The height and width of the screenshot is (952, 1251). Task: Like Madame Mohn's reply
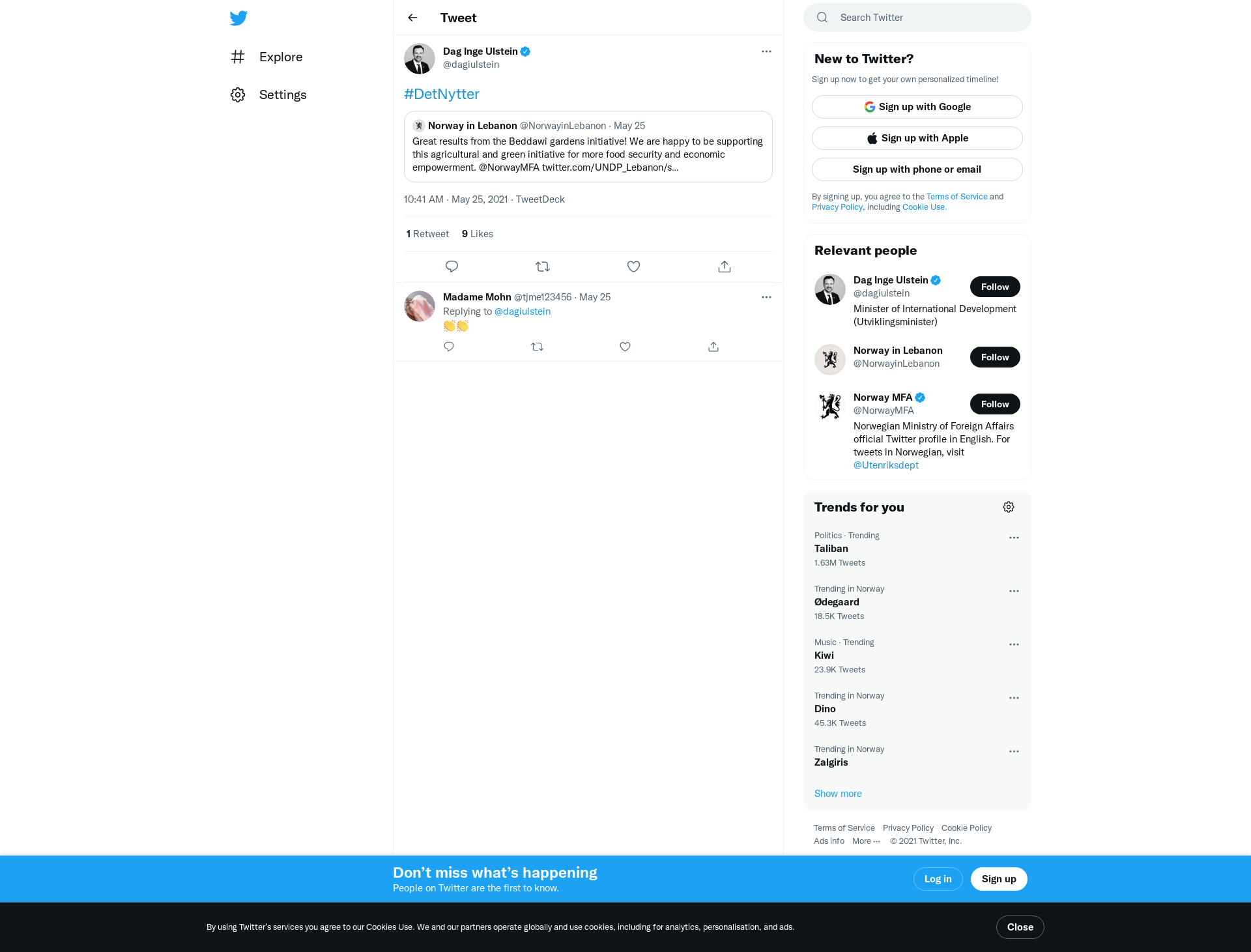pos(625,347)
